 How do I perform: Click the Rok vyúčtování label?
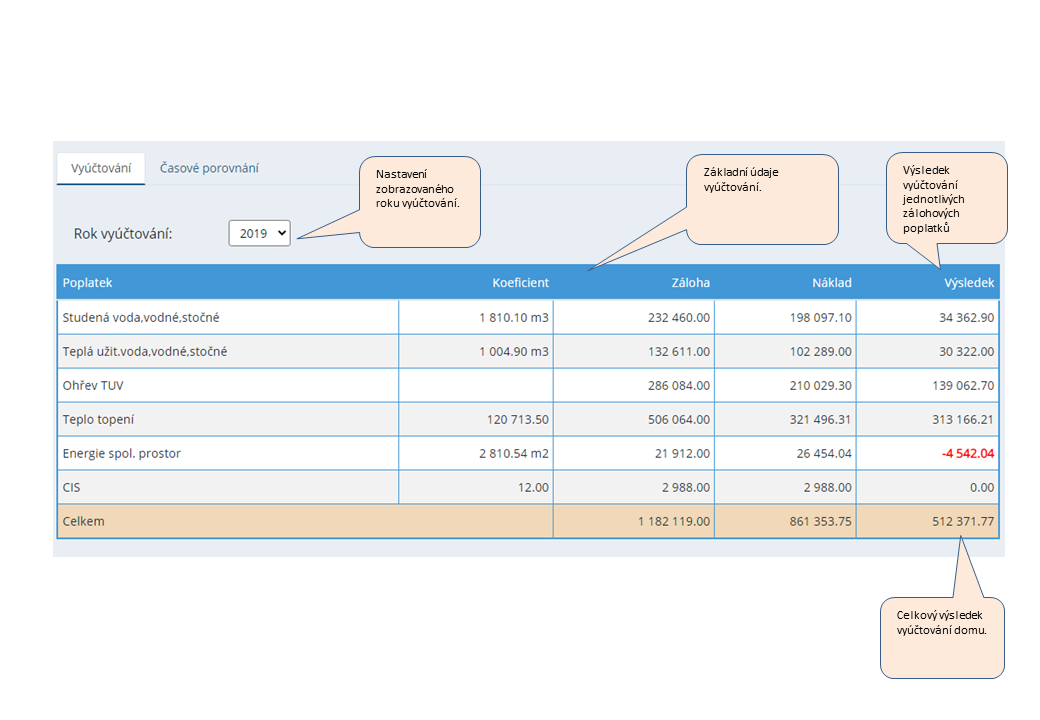pyautogui.click(x=123, y=234)
